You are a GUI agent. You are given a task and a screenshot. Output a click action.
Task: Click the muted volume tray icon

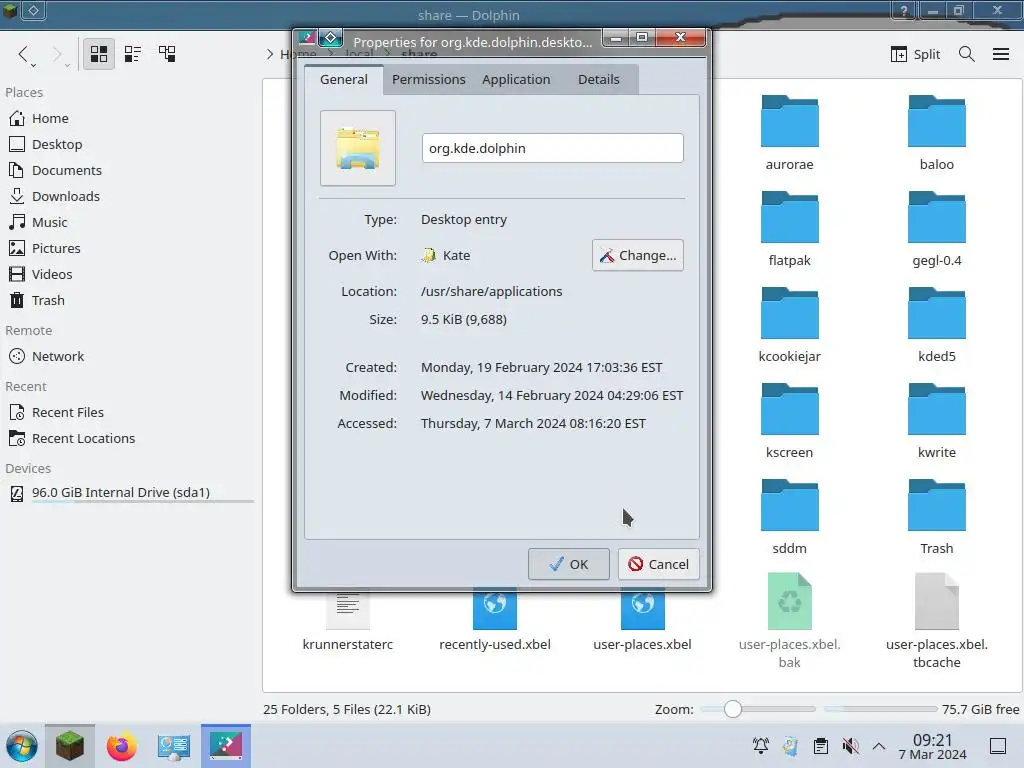point(850,746)
